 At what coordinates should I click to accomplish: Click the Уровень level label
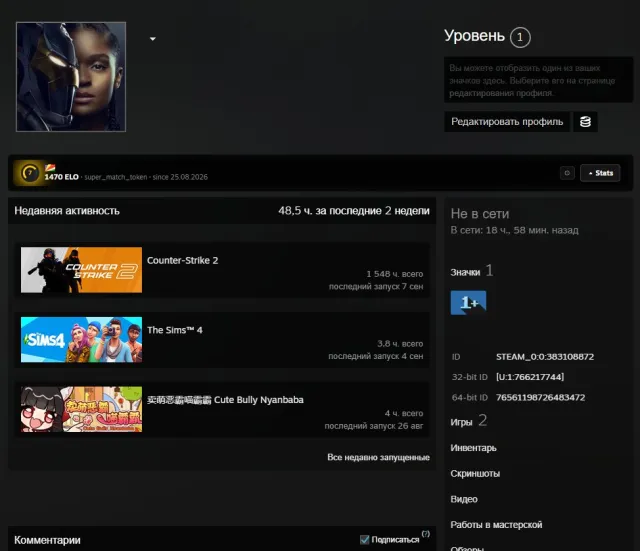tap(474, 36)
